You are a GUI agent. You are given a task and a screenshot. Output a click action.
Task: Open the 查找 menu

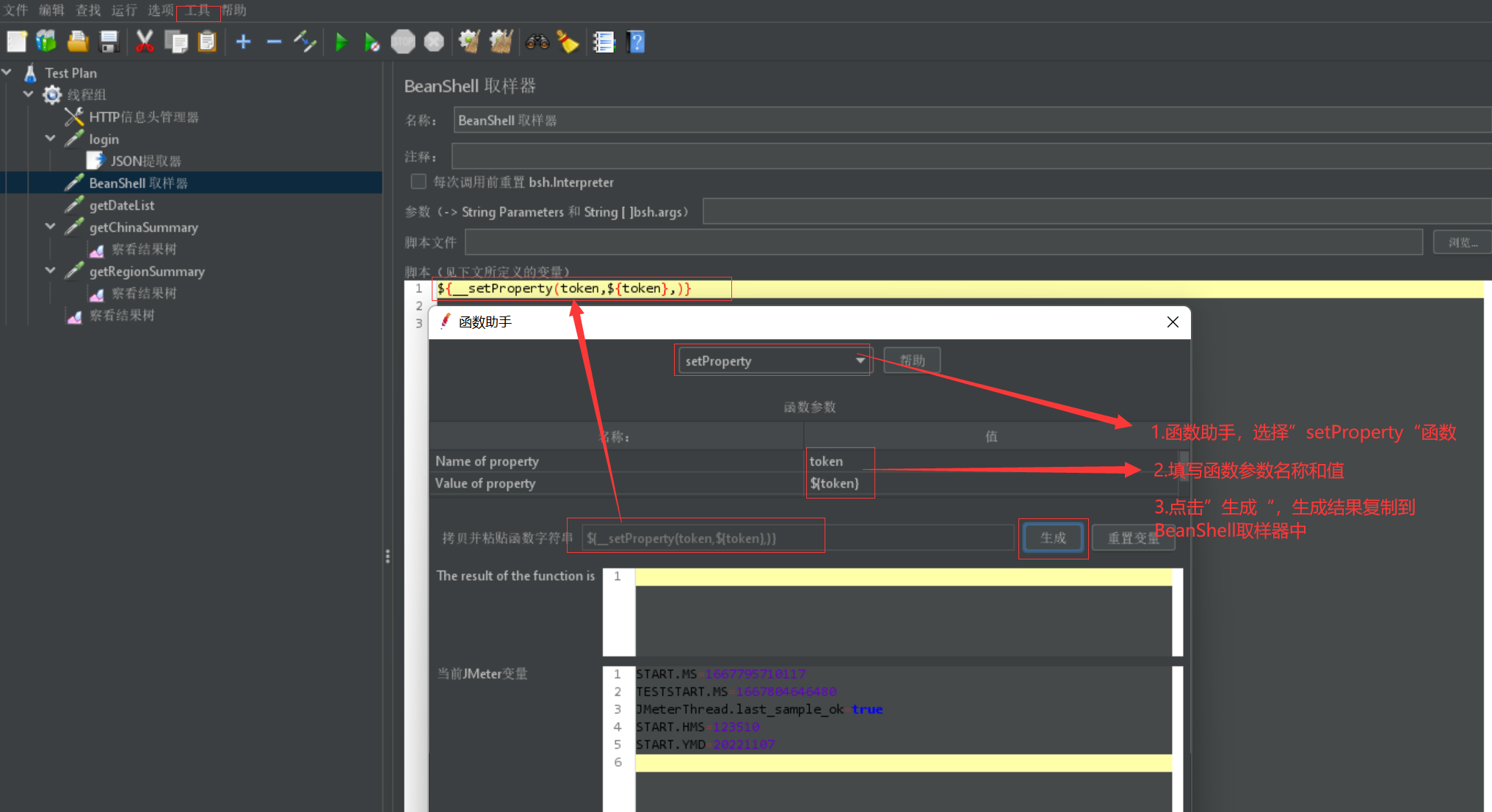(88, 10)
